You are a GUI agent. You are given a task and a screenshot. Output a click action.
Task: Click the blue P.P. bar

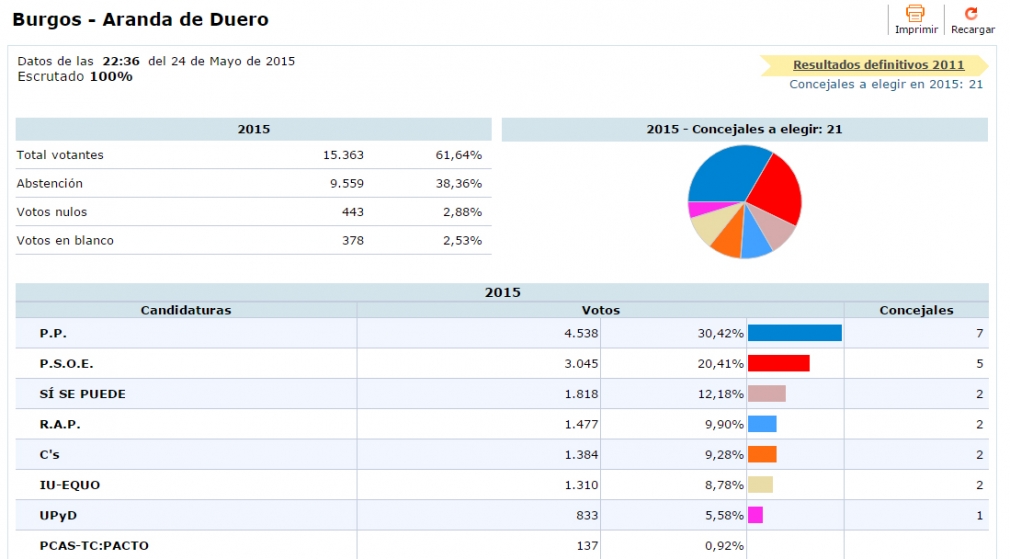tap(795, 332)
